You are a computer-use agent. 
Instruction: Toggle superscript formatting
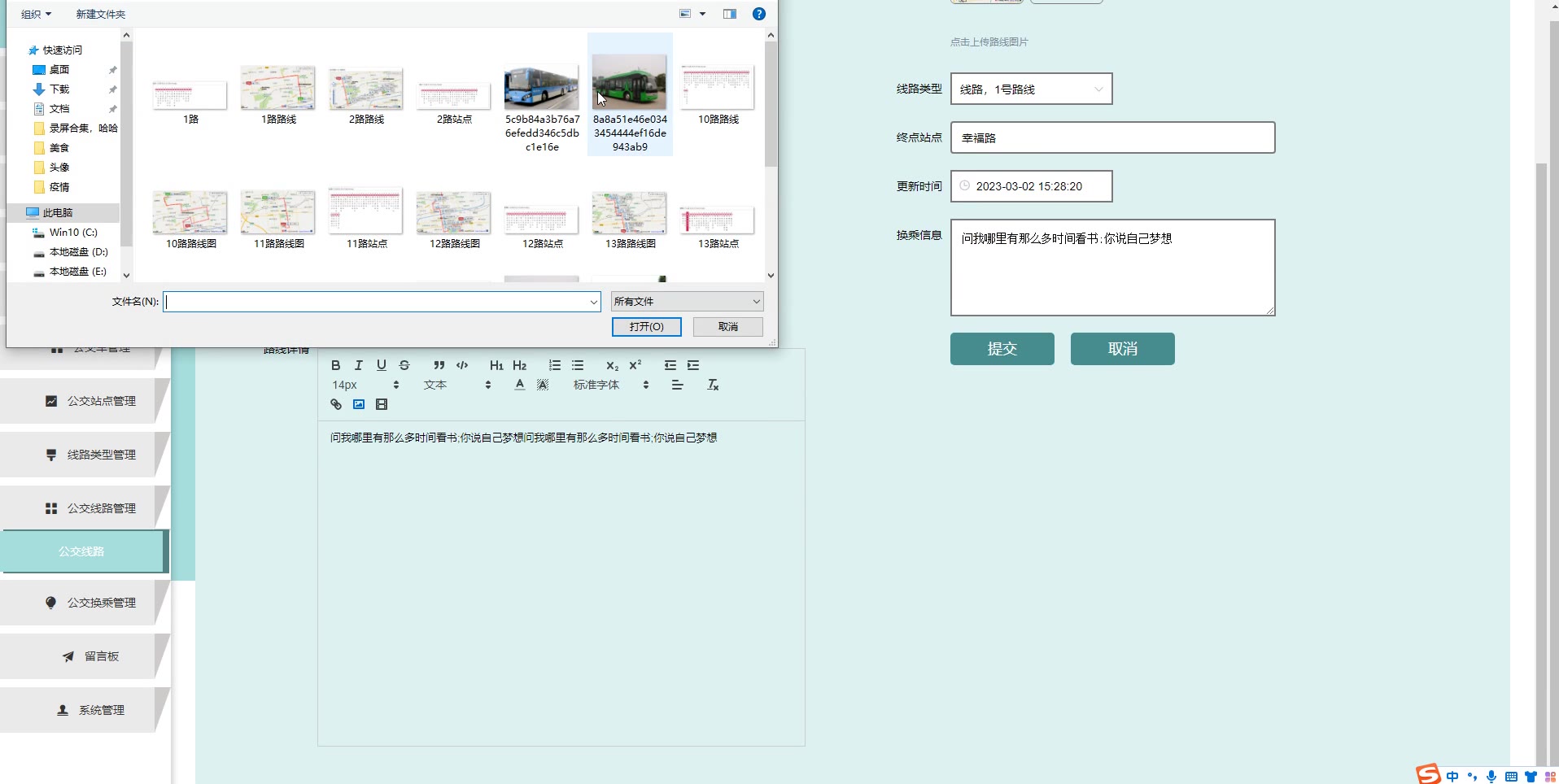coord(635,365)
